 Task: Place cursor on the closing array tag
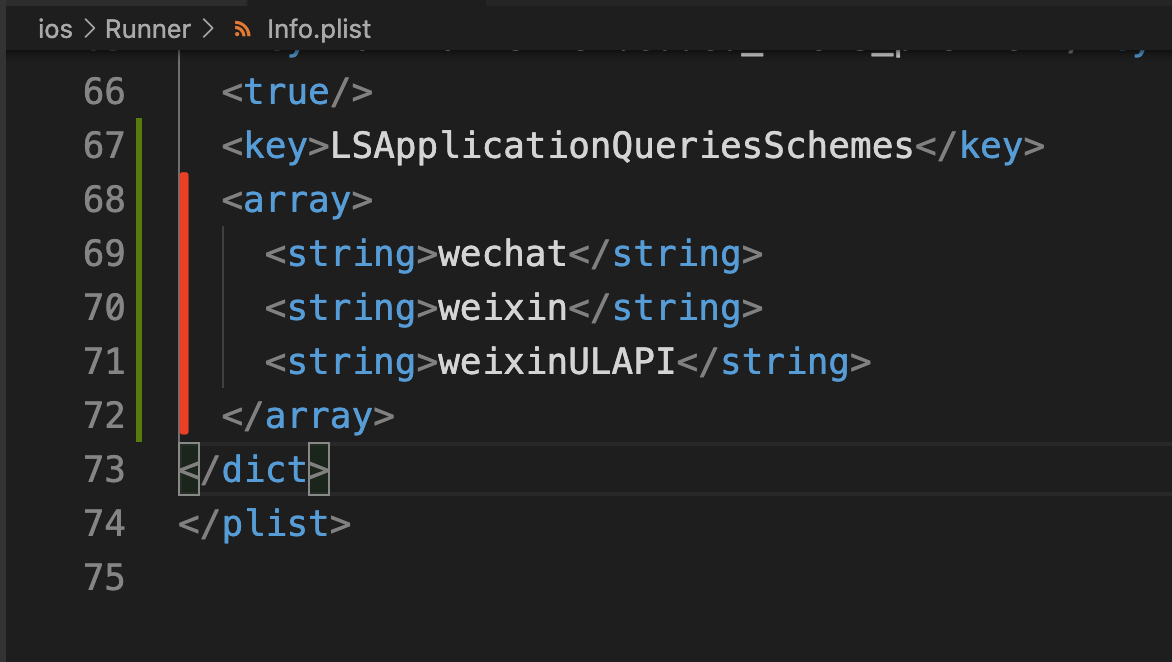click(307, 415)
